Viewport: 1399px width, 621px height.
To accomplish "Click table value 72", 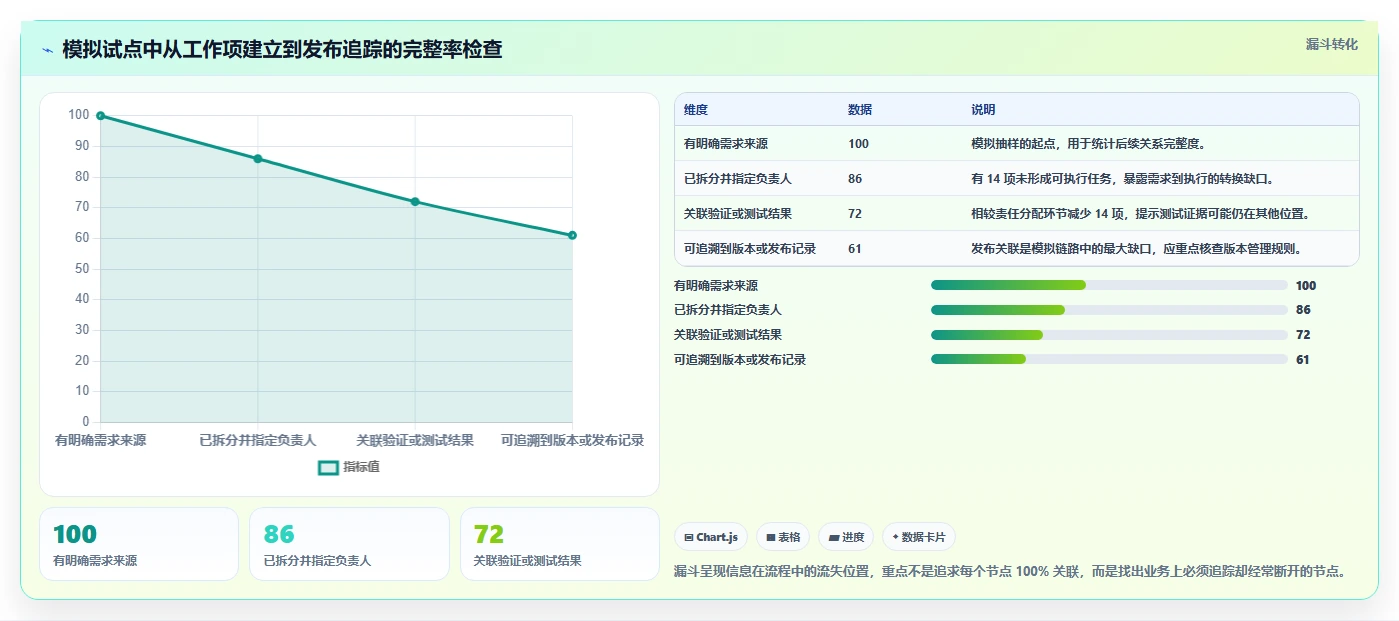I will [855, 214].
